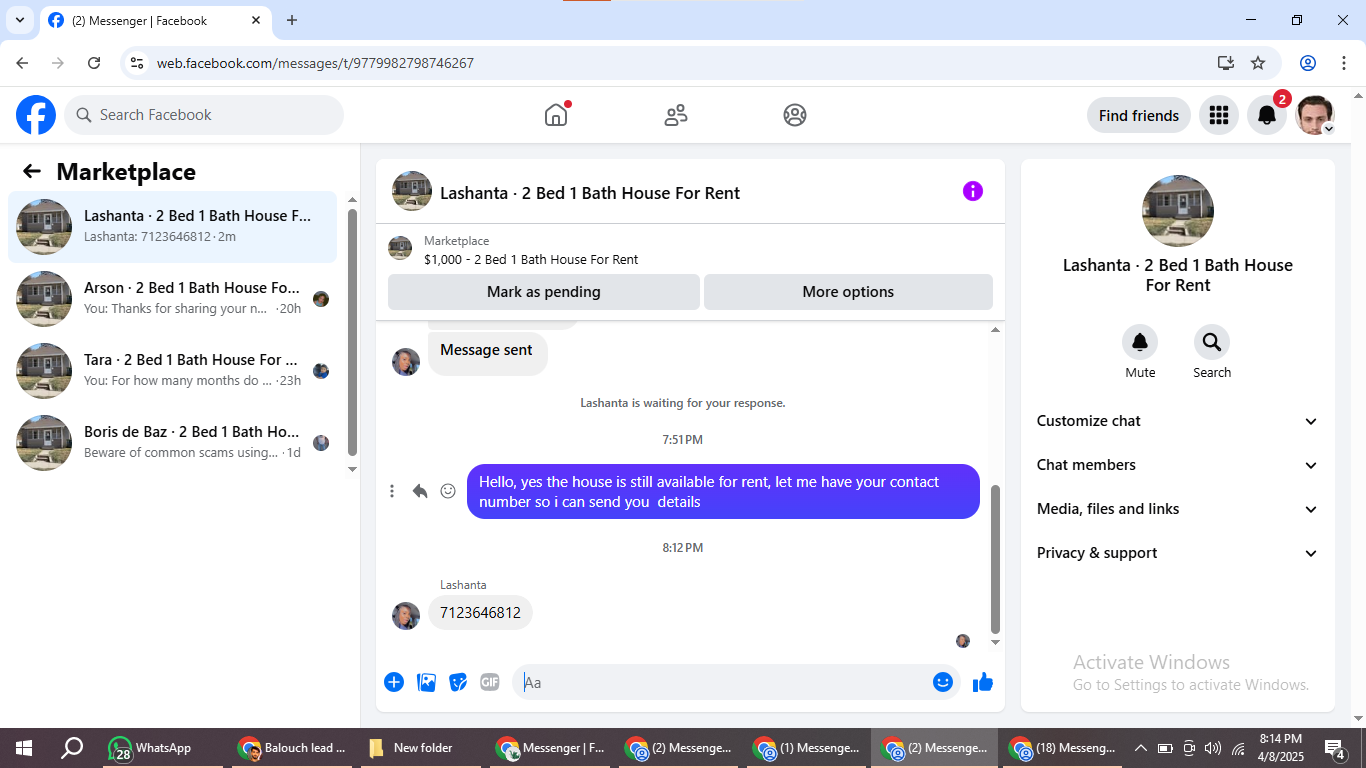Open the $1,000 Marketplace listing link

pos(531,259)
